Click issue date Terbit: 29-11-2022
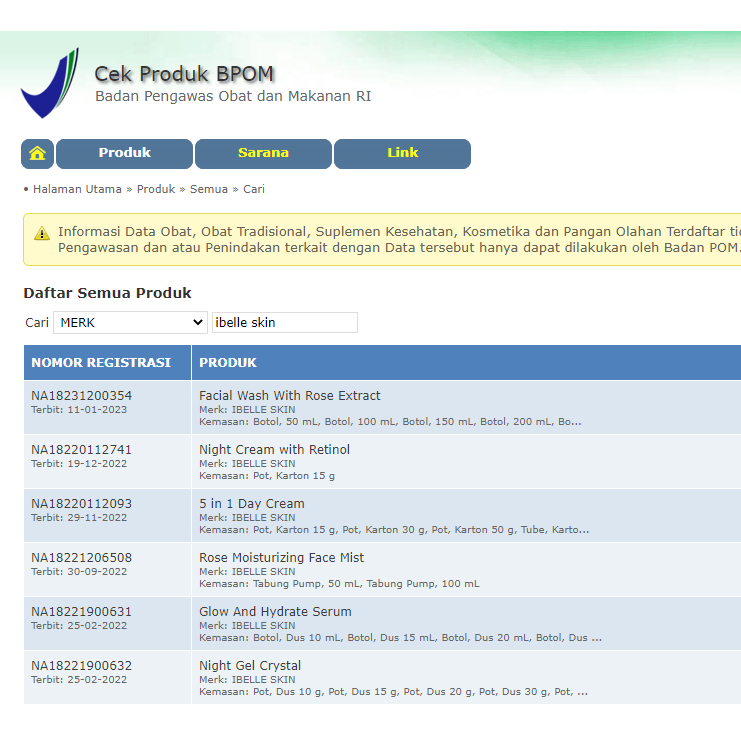The width and height of the screenshot is (741, 741). (79, 517)
